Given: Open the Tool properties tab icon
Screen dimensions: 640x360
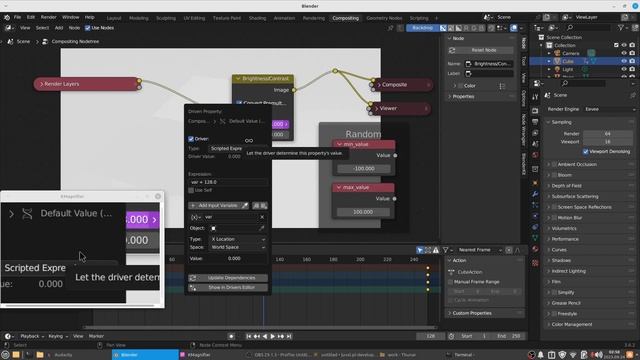Looking at the screenshot, I should click(x=535, y=97).
